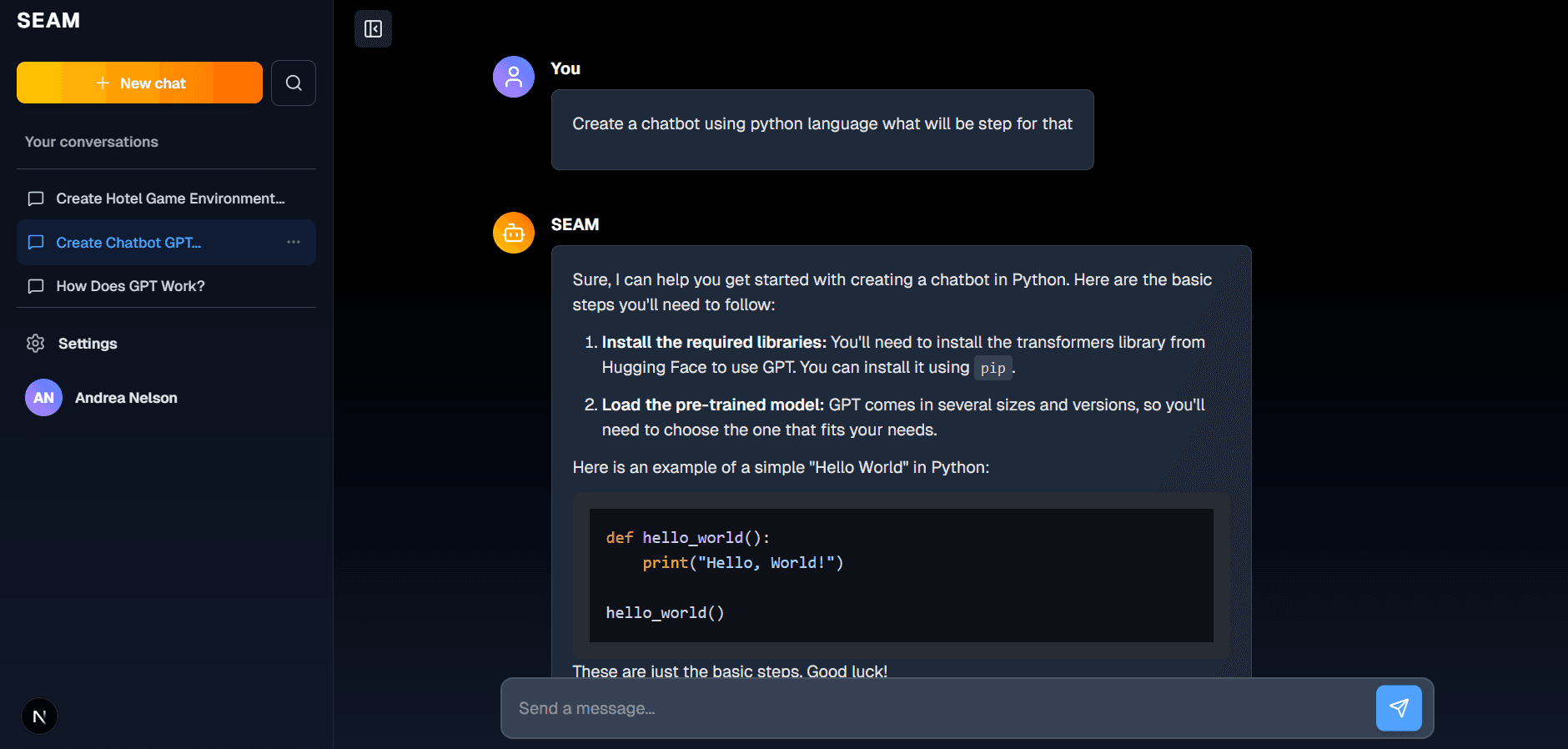
Task: Click the hello_world code block
Action: 901,576
